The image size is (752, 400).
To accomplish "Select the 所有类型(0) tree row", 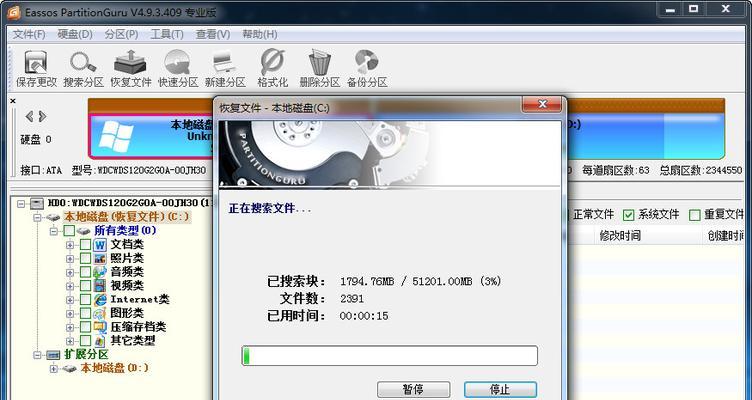I will coord(125,231).
